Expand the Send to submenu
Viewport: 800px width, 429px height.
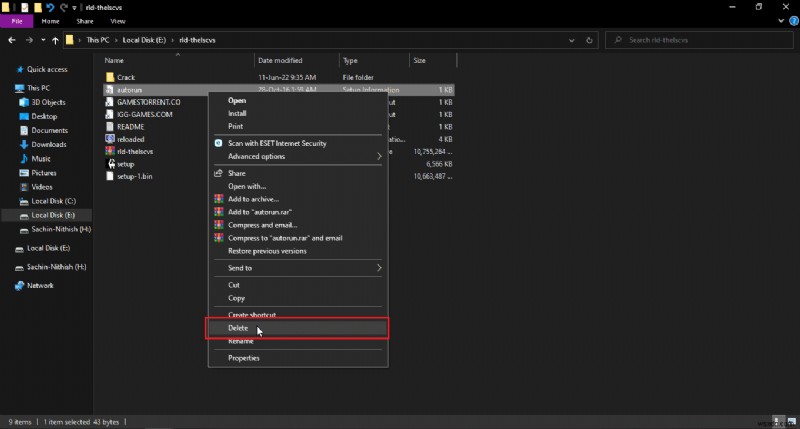(x=298, y=268)
